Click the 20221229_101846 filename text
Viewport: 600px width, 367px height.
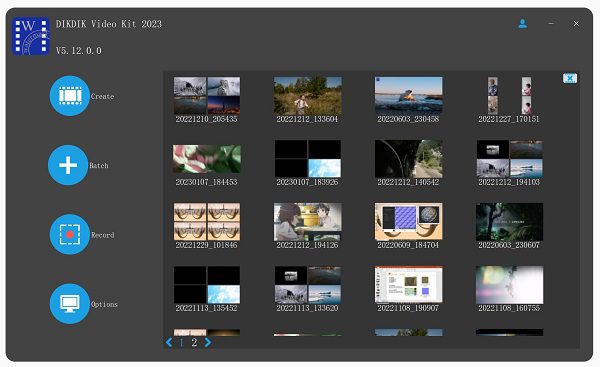click(207, 245)
